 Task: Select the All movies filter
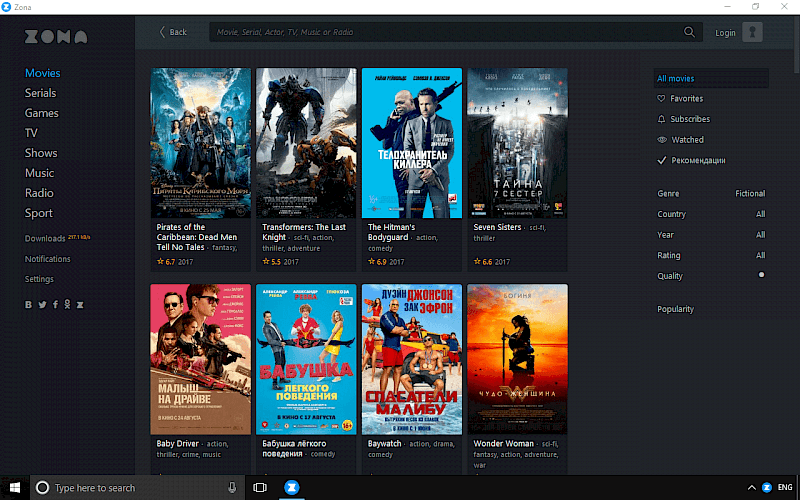711,79
